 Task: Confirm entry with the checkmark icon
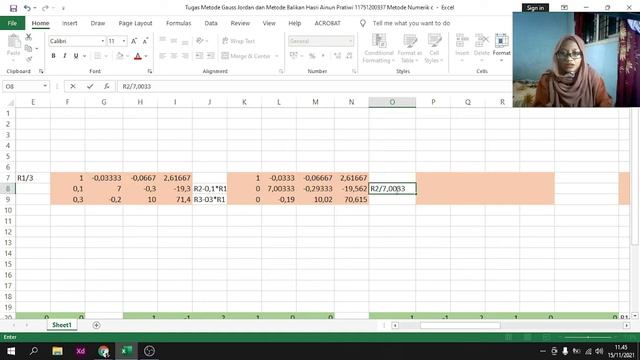(90, 86)
